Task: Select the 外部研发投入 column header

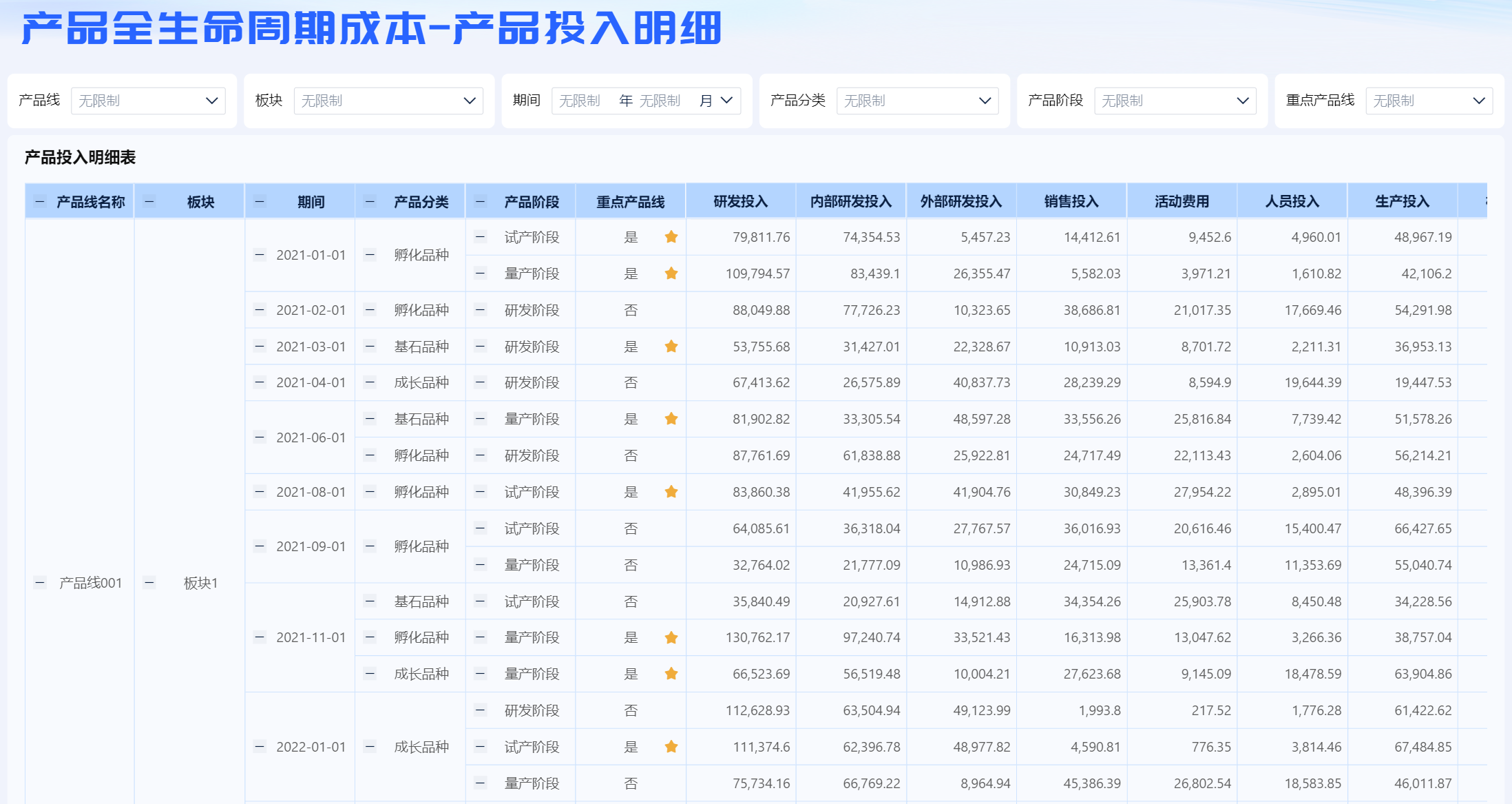Action: [x=961, y=202]
